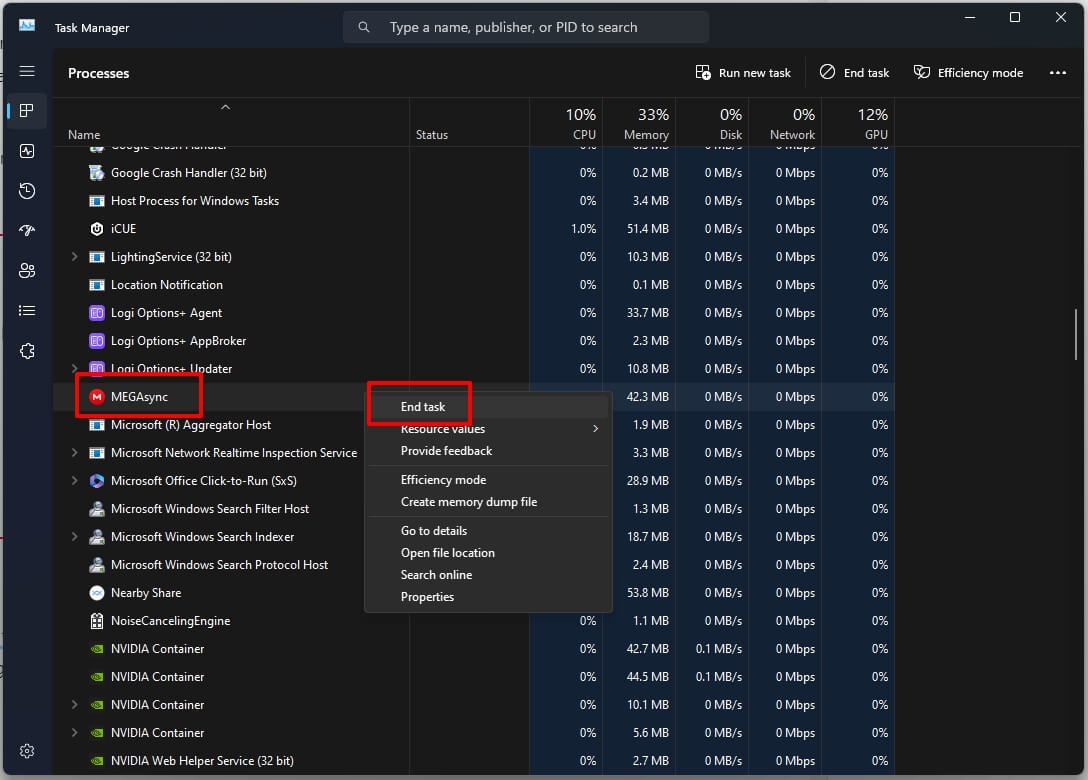Choose Search online in context menu
The height and width of the screenshot is (780, 1088).
(488, 575)
